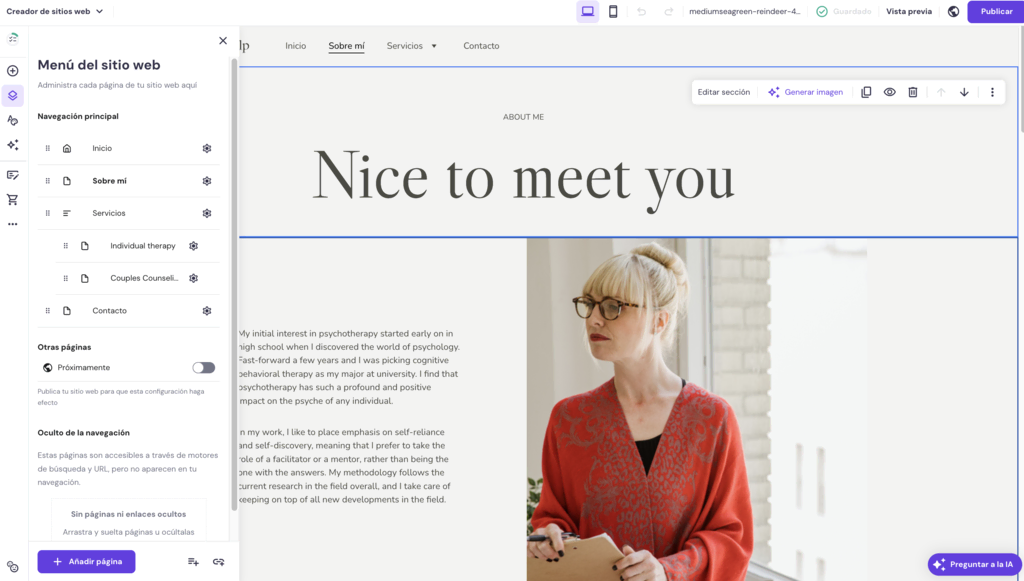1024x581 pixels.
Task: Click the Contacto link in the site header
Action: pos(481,46)
